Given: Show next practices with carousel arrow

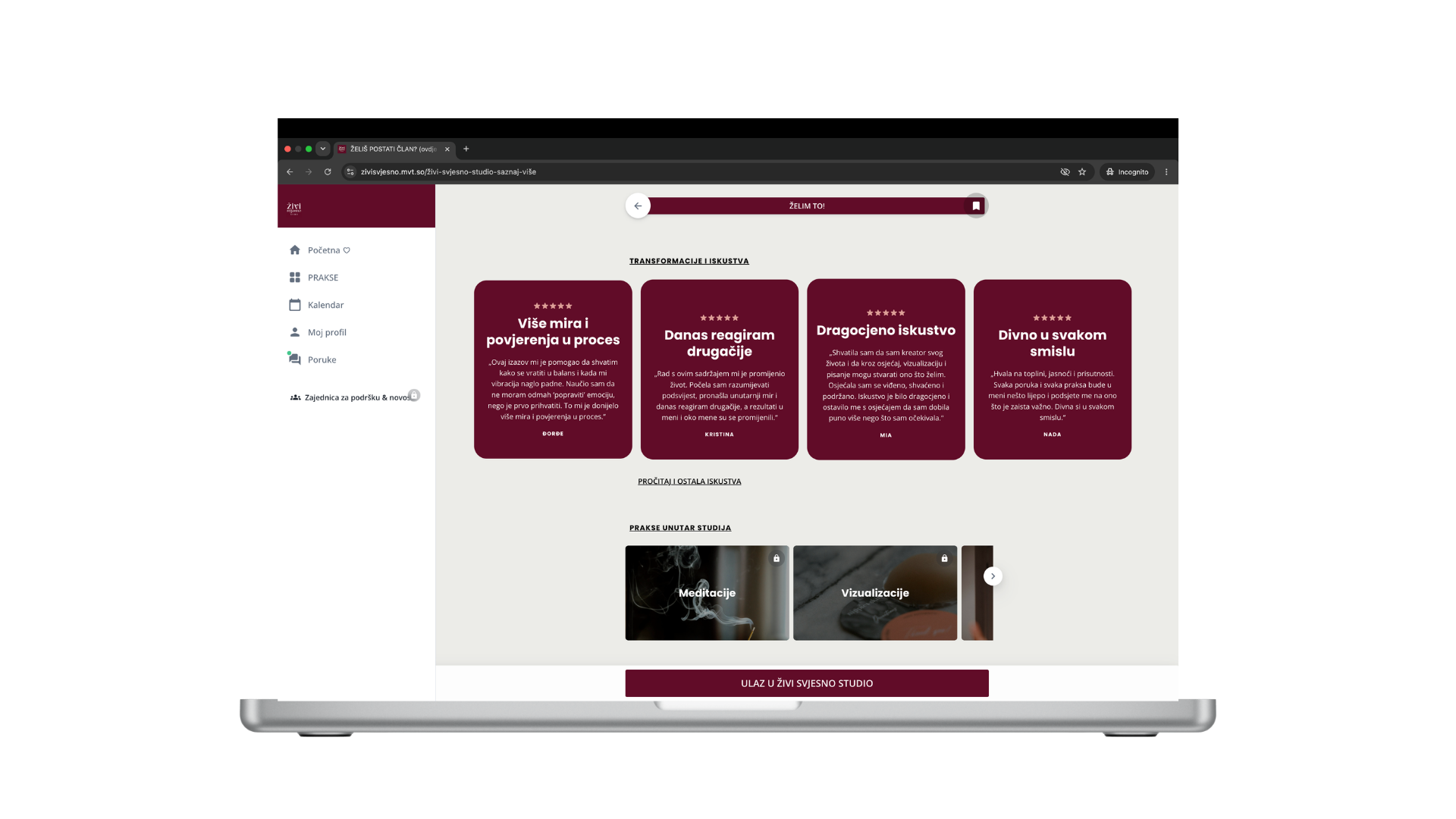Looking at the screenshot, I should click(x=993, y=576).
